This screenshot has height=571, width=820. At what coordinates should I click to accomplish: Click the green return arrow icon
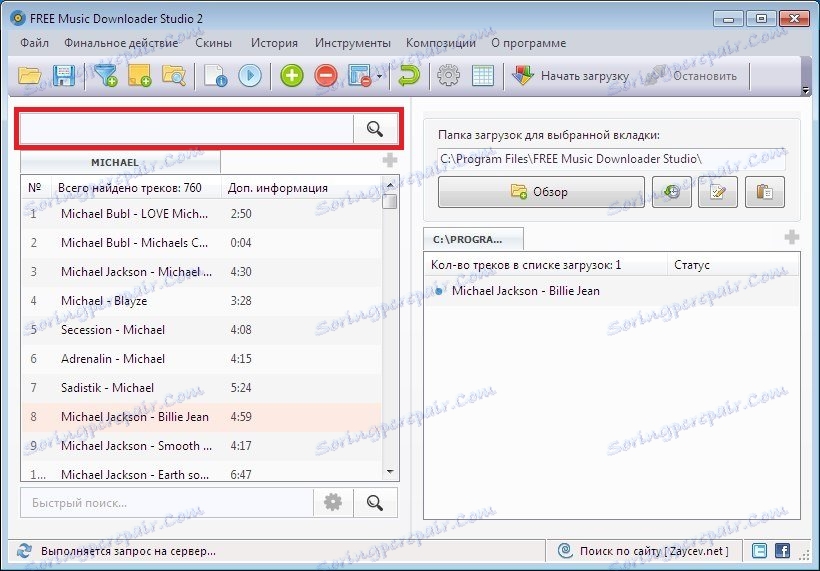409,76
